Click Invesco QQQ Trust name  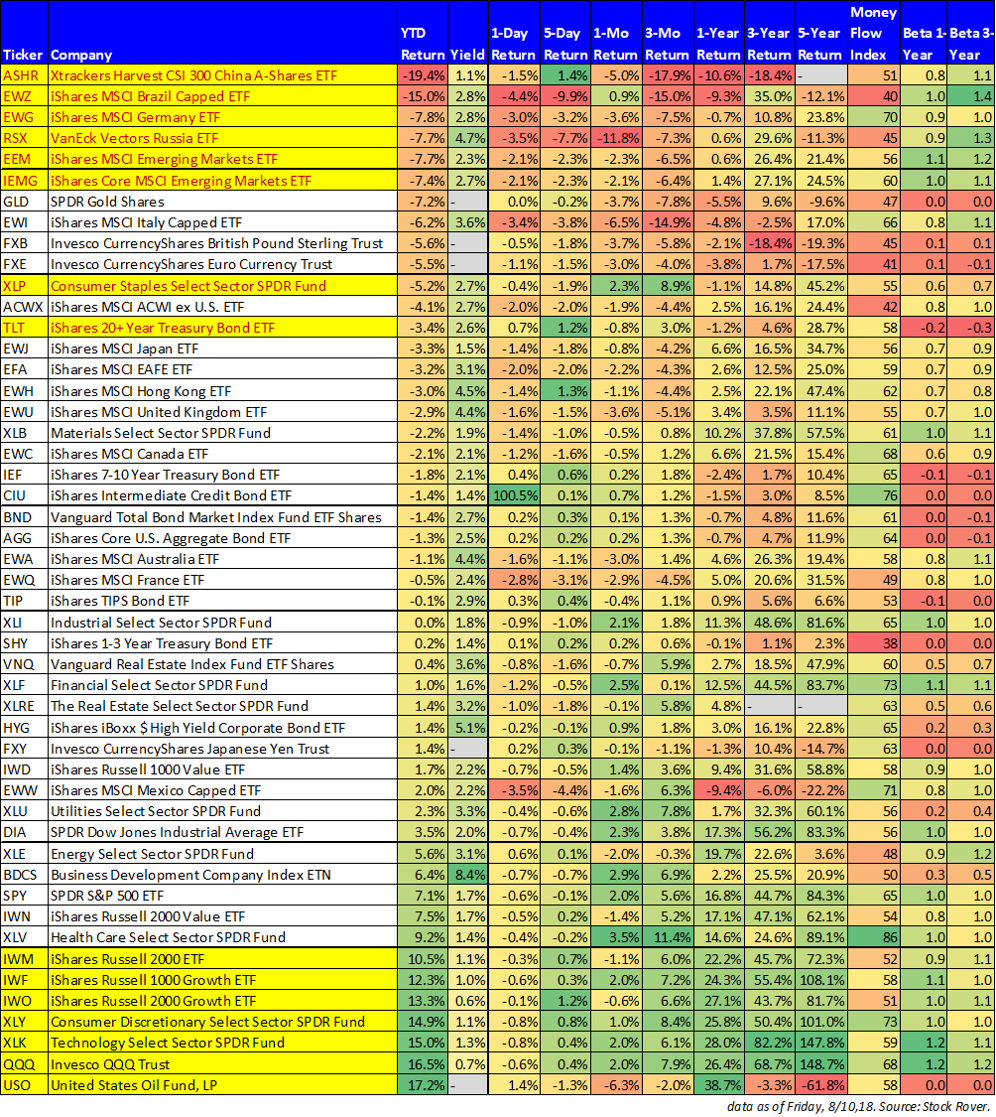coord(110,1065)
